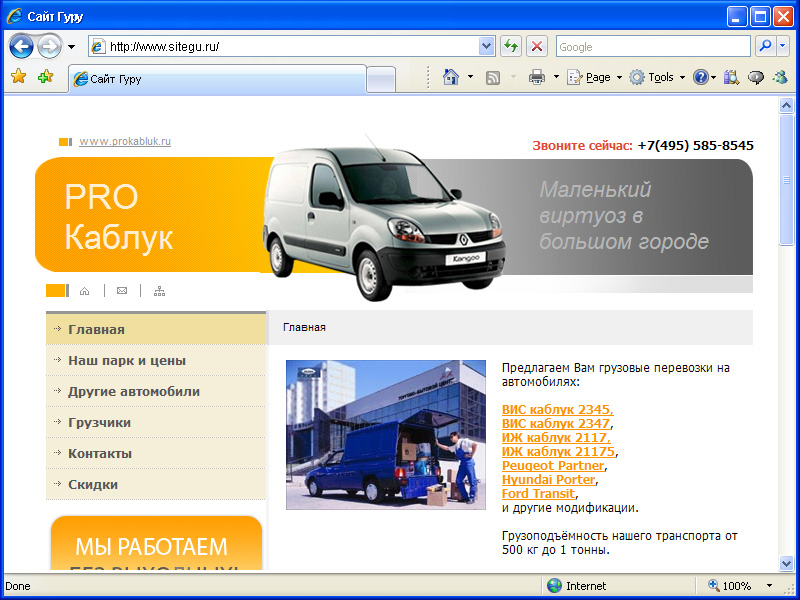Screen dimensions: 800x600
Task: Open the Скидки menu item
Action: tap(156, 484)
